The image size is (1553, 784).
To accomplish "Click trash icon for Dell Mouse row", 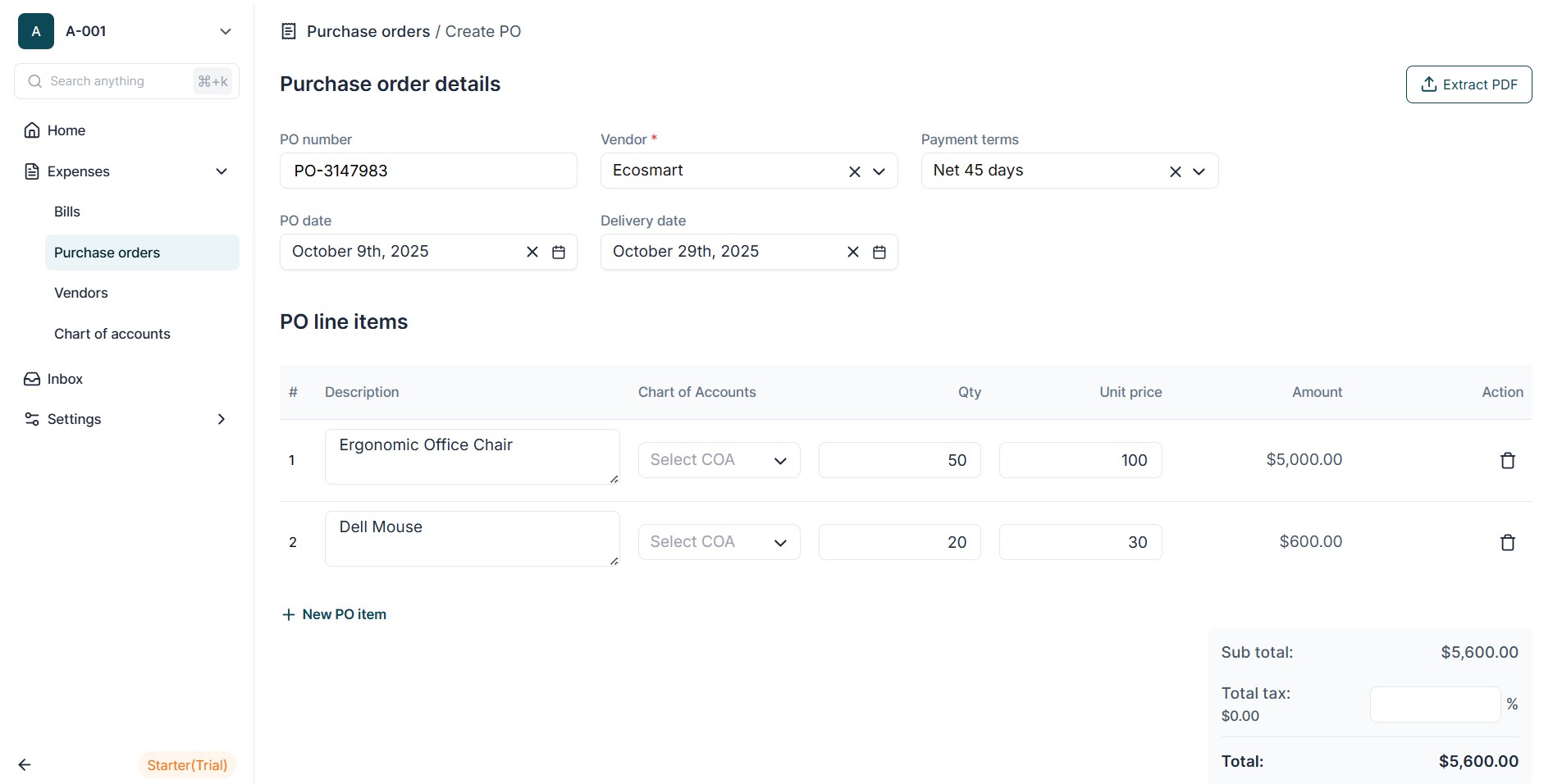I will click(x=1507, y=543).
